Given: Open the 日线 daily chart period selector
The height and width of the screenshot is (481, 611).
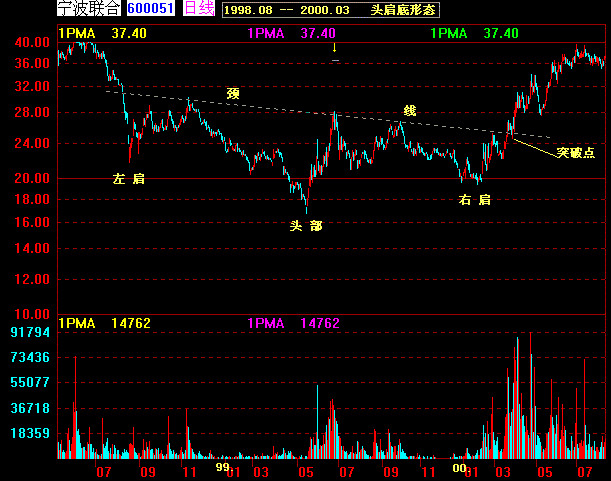Looking at the screenshot, I should pos(199,8).
